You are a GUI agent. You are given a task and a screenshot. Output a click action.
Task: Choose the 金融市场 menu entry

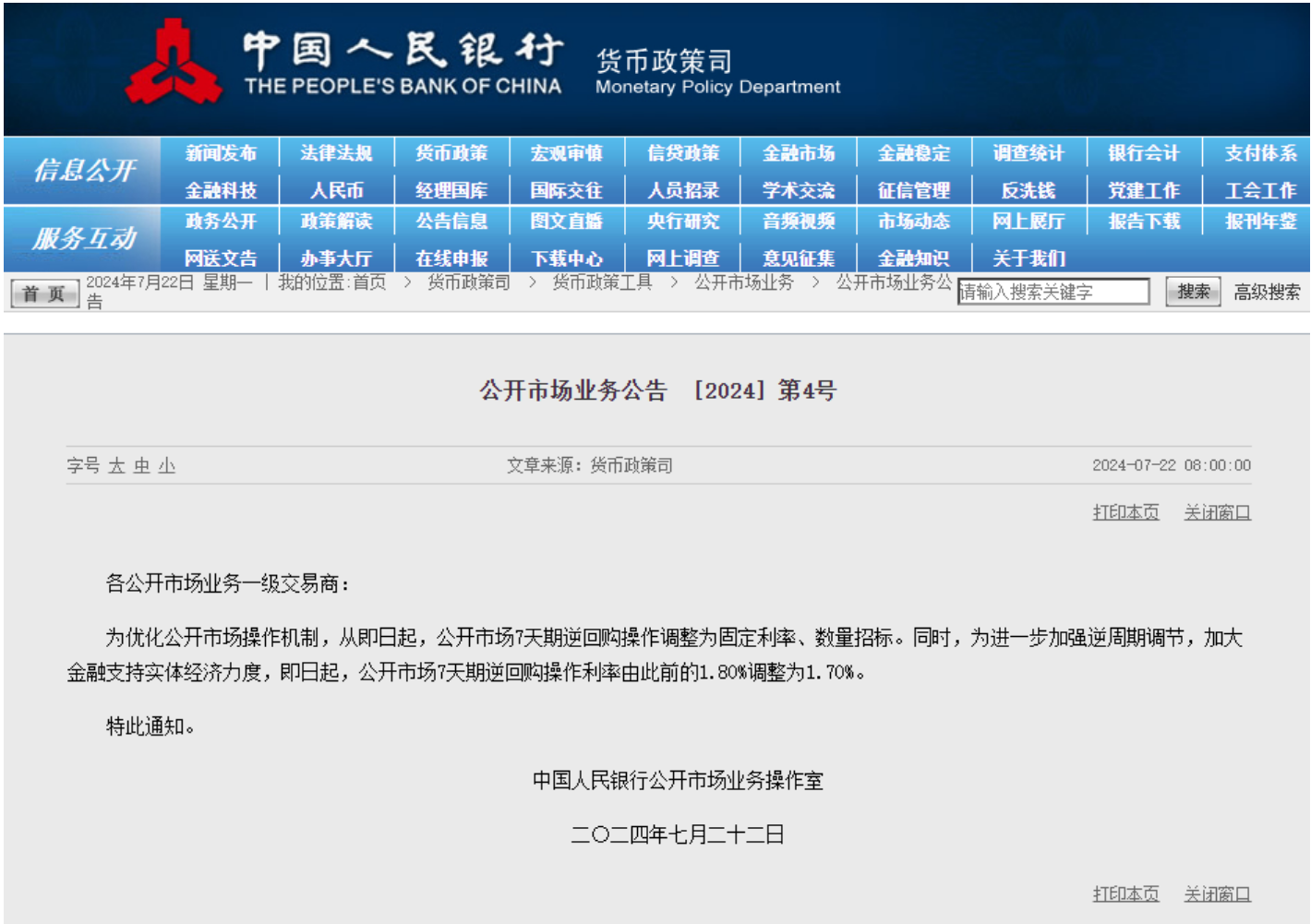[x=799, y=153]
